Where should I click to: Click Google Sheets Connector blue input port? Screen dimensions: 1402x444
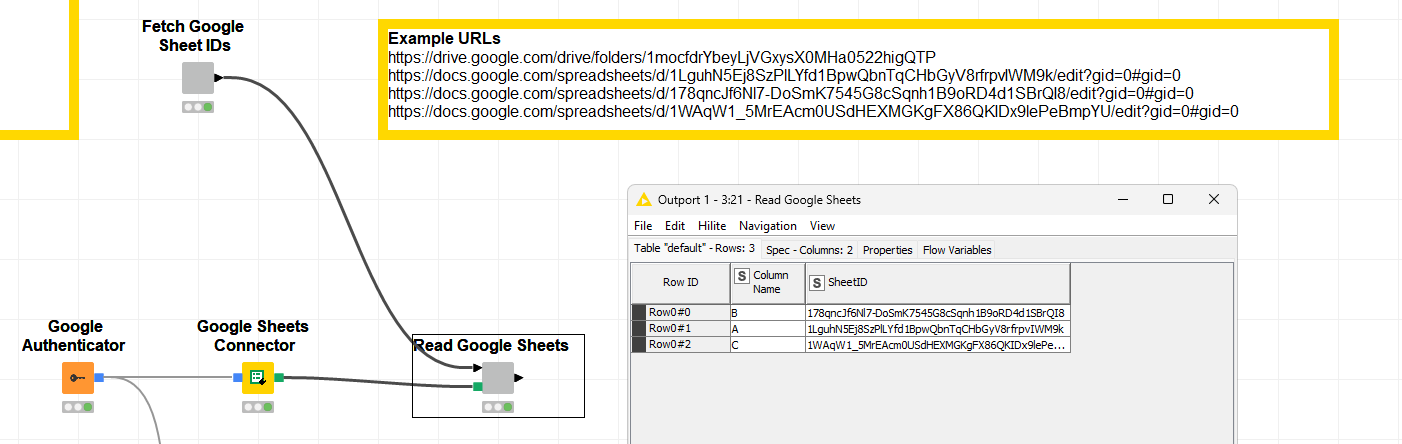point(237,378)
